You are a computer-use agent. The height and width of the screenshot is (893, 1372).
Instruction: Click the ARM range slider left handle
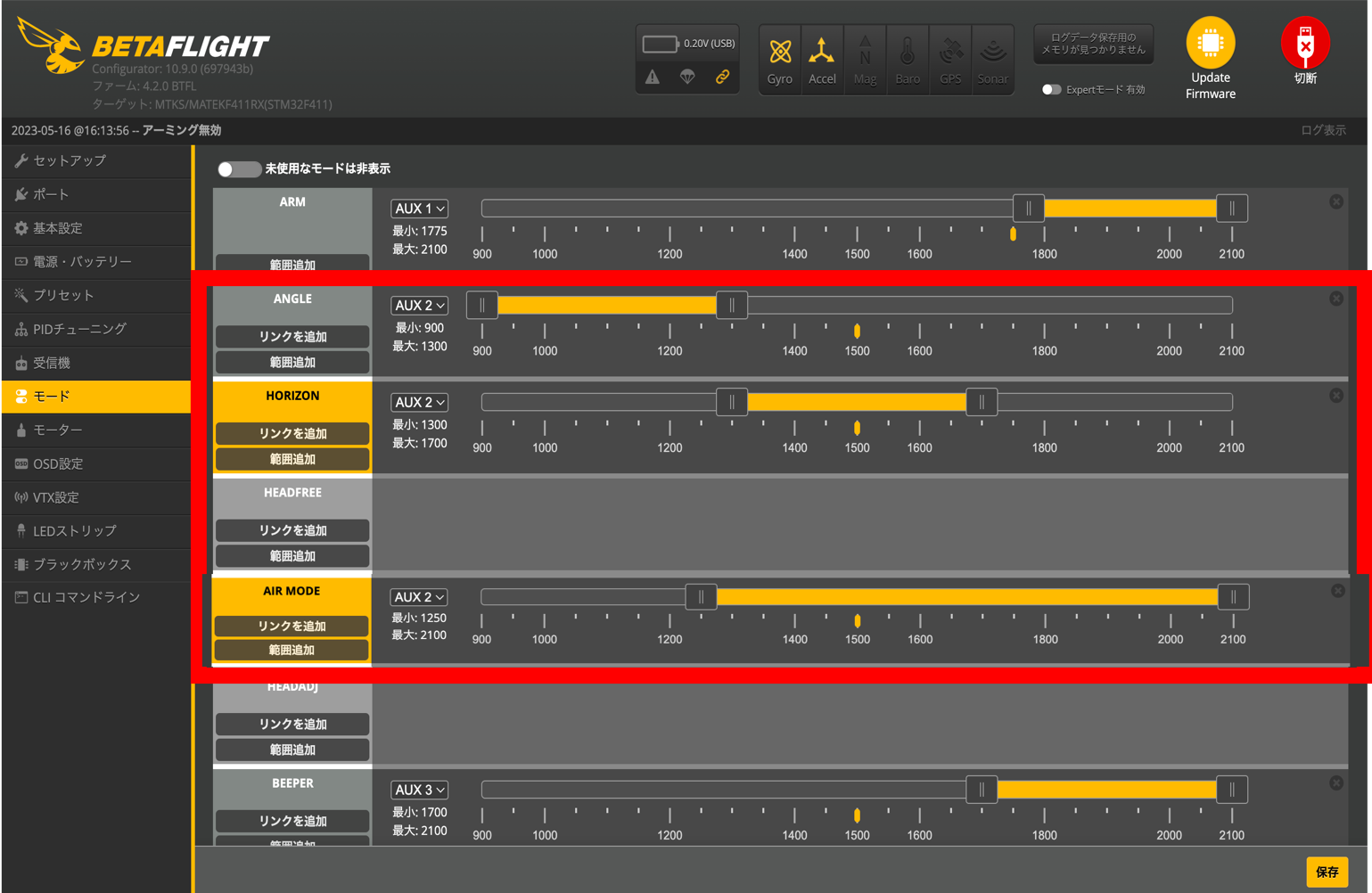pos(1029,209)
